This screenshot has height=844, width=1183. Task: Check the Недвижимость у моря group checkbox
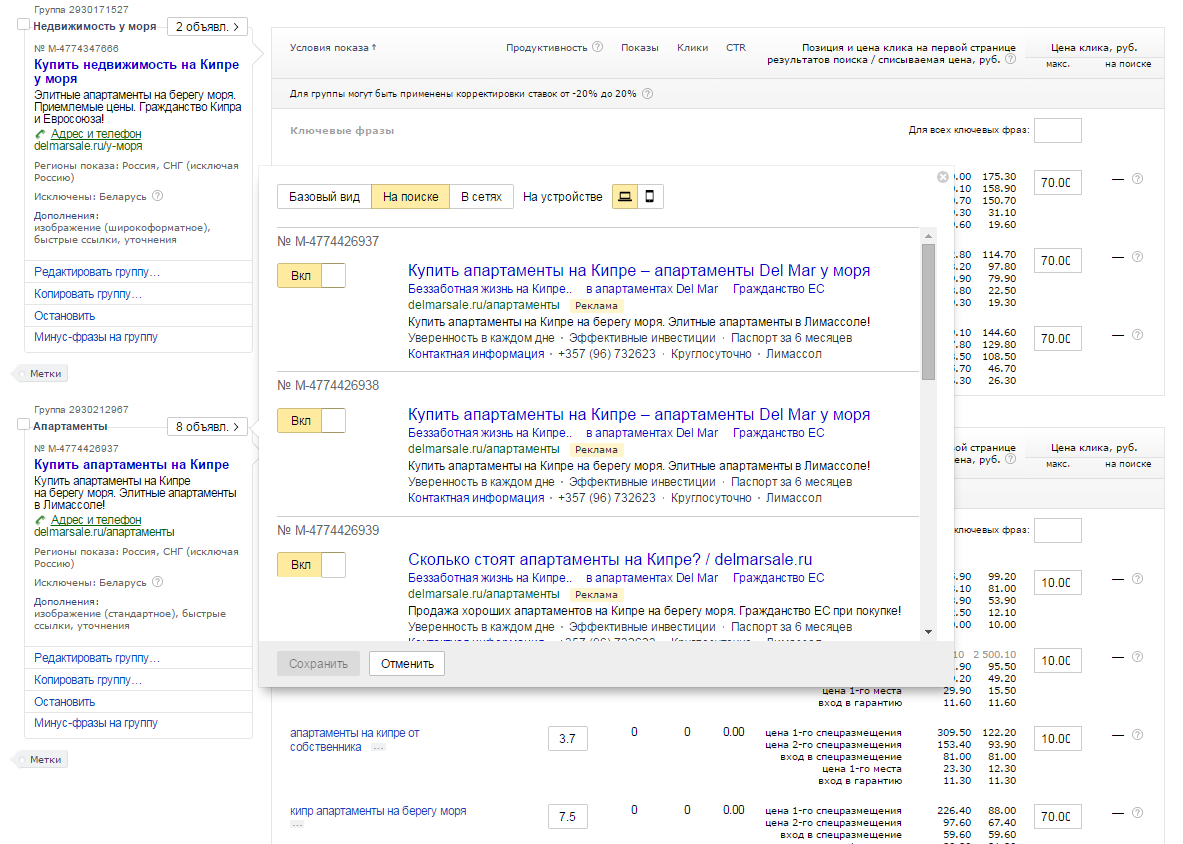pos(23,25)
